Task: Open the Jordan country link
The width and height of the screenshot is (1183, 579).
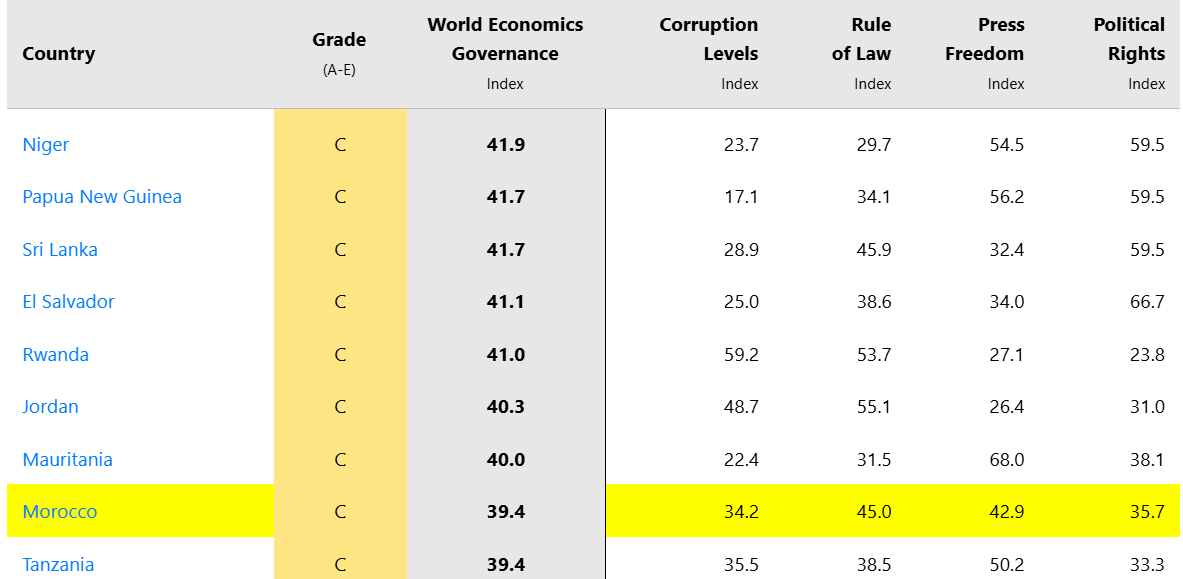Action: click(50, 407)
